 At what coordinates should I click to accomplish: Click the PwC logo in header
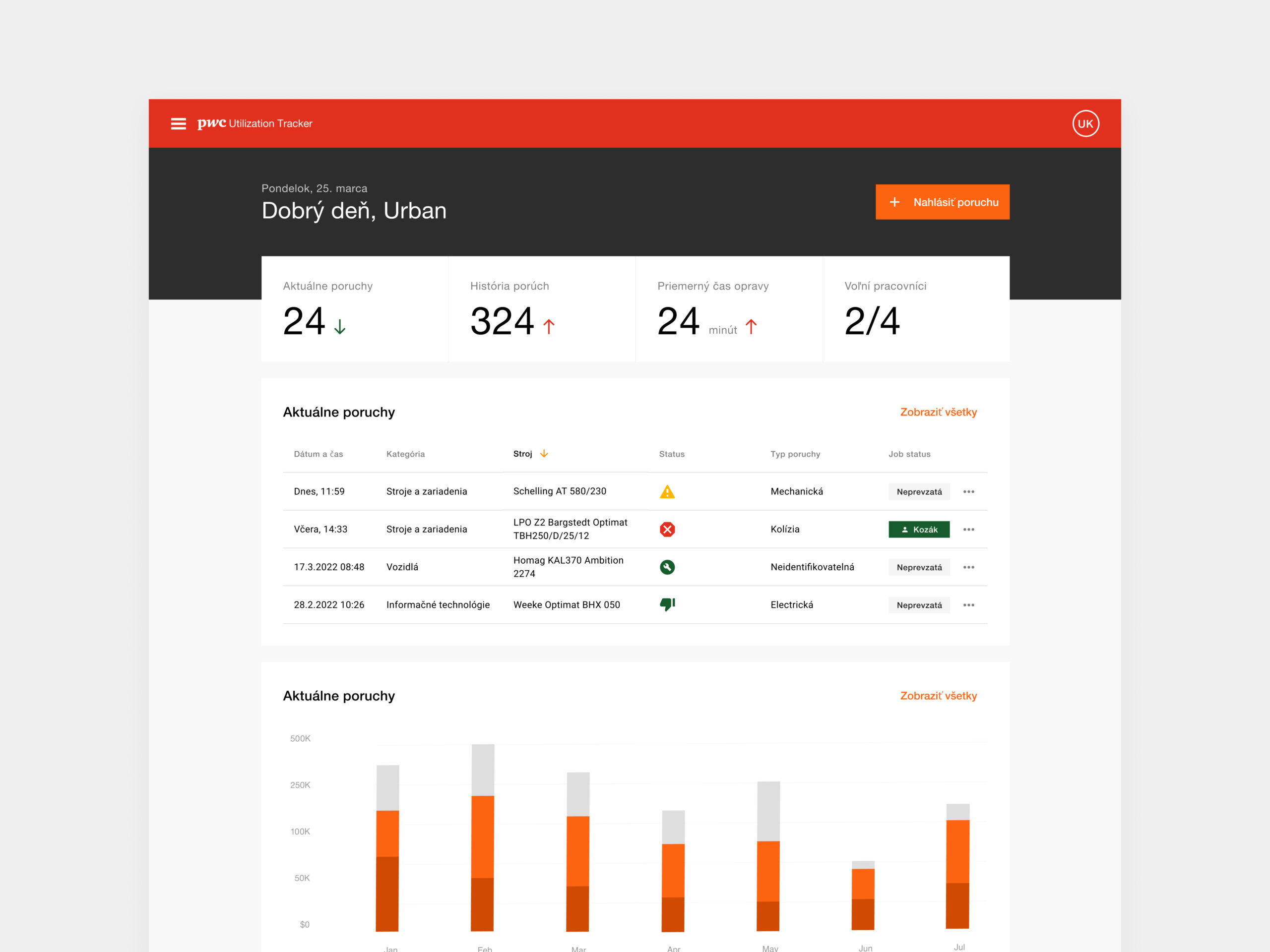click(211, 123)
